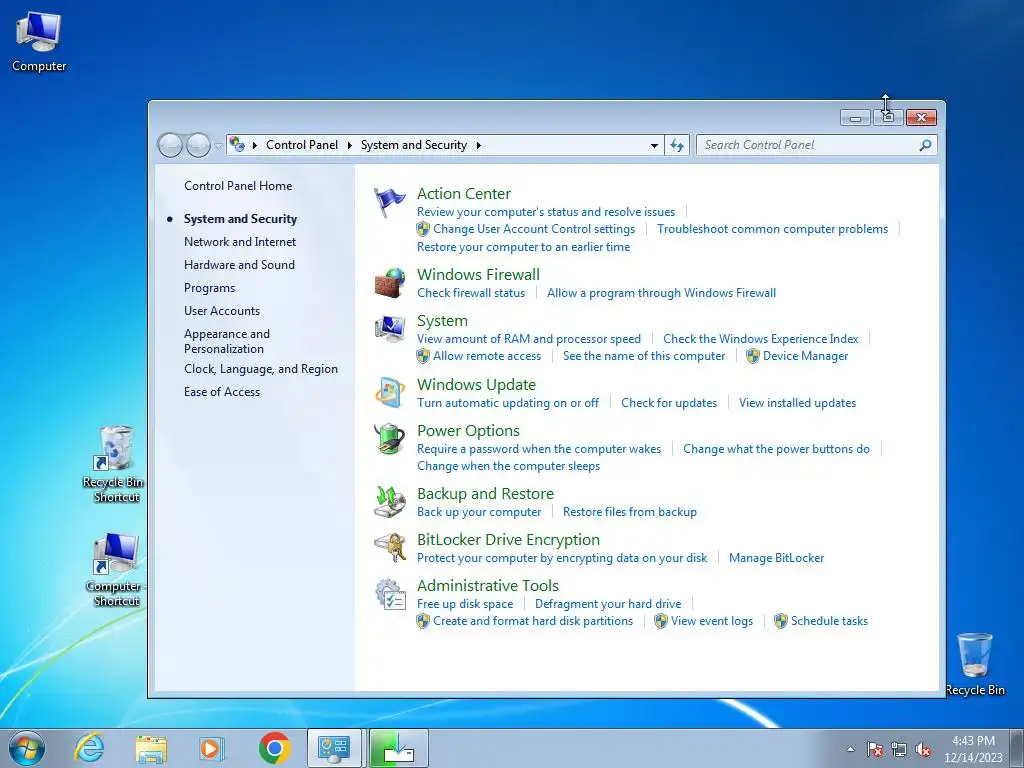Open Hardware and Sound category
1024x768 pixels.
point(239,264)
